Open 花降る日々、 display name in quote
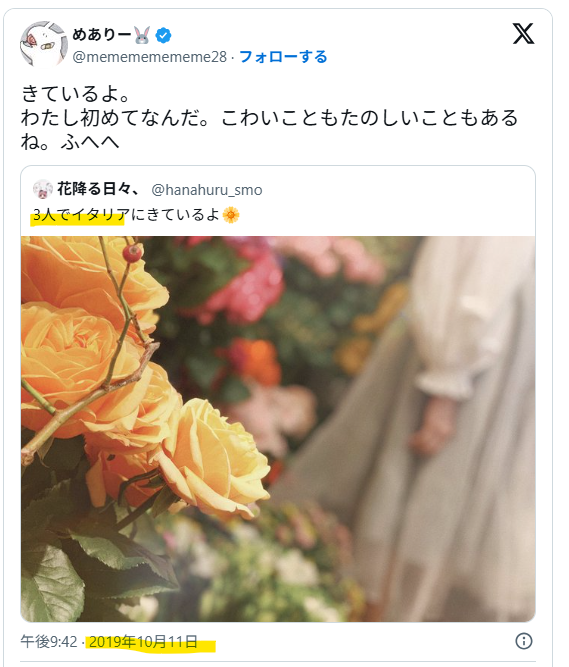This screenshot has width=569, height=667. [x=98, y=189]
